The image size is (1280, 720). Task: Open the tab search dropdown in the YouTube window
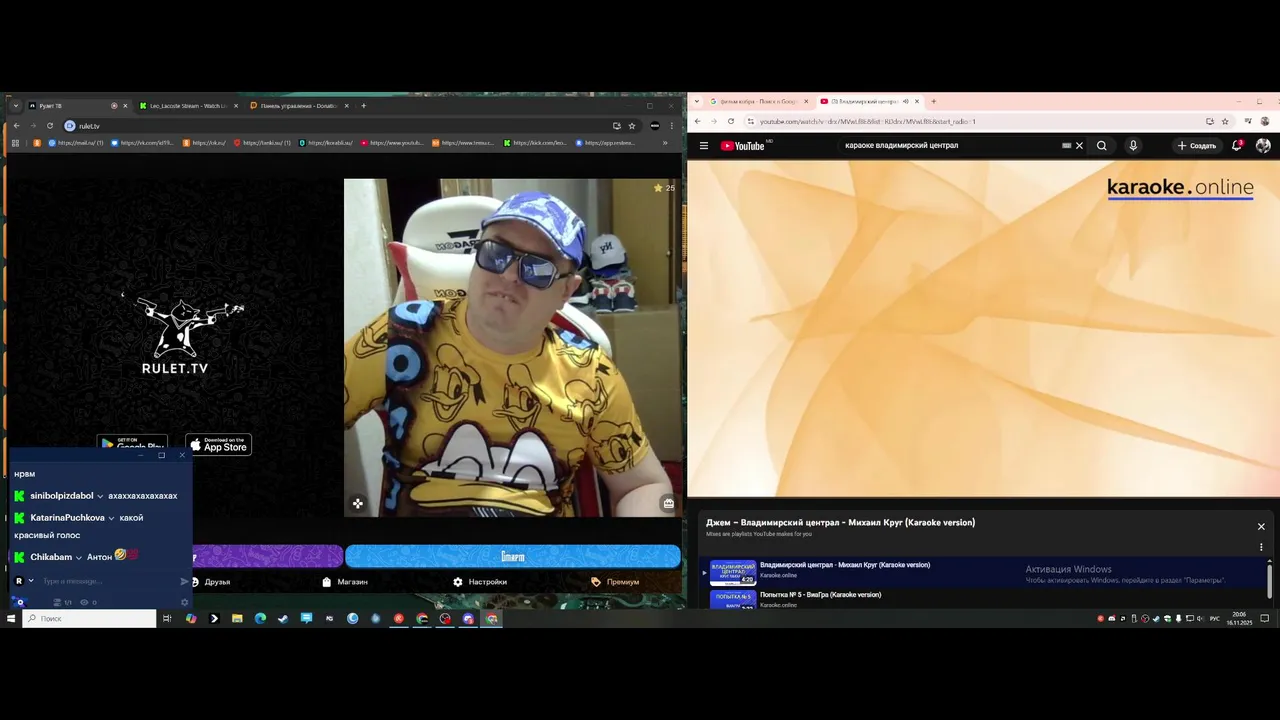pyautogui.click(x=697, y=102)
